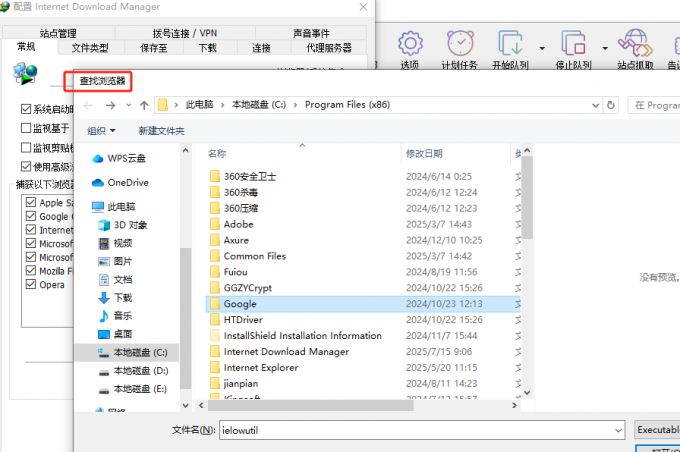The width and height of the screenshot is (680, 452).
Task: Select the Axure folder
Action: point(363,240)
